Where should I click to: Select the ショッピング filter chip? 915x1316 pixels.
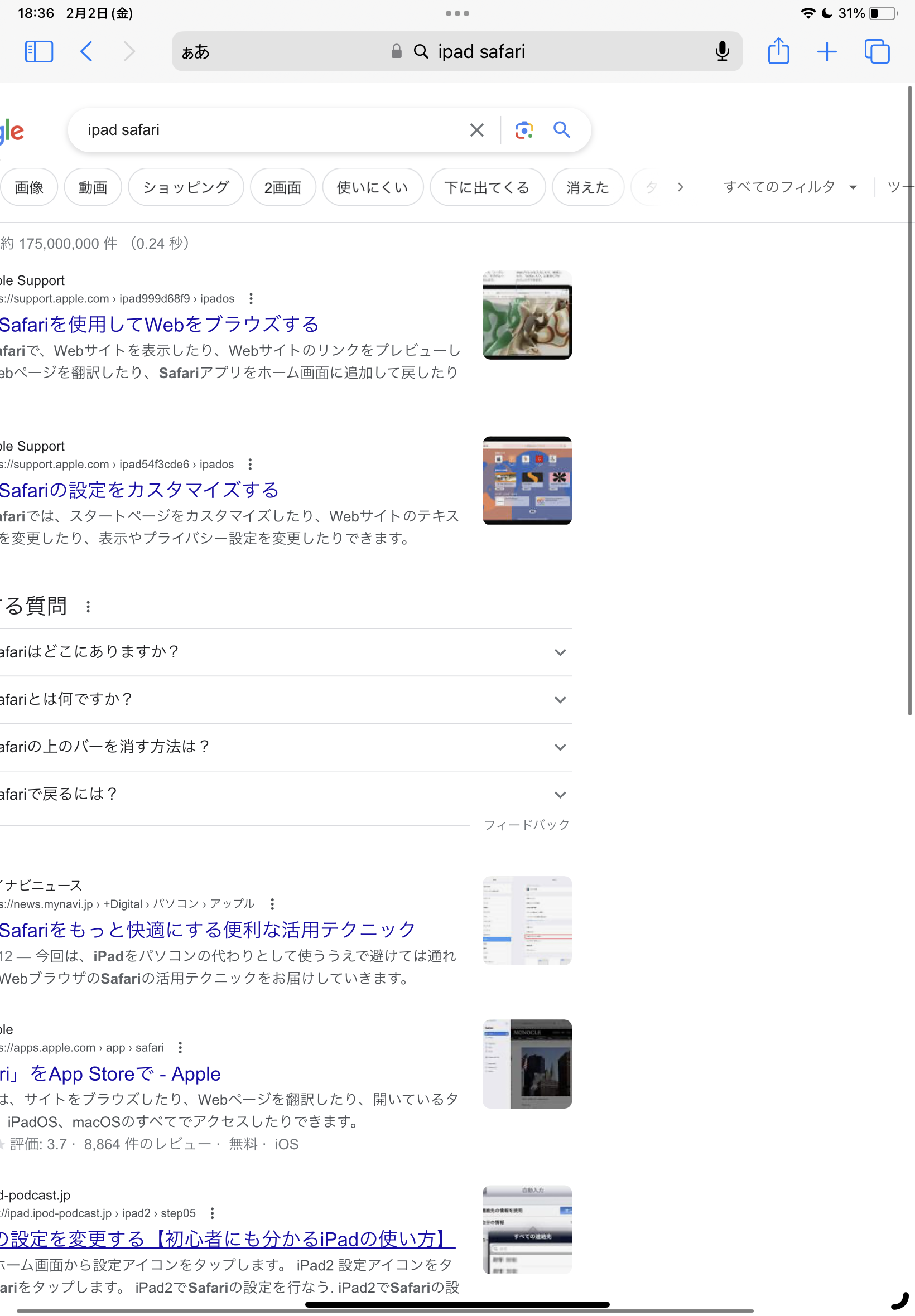tap(186, 187)
